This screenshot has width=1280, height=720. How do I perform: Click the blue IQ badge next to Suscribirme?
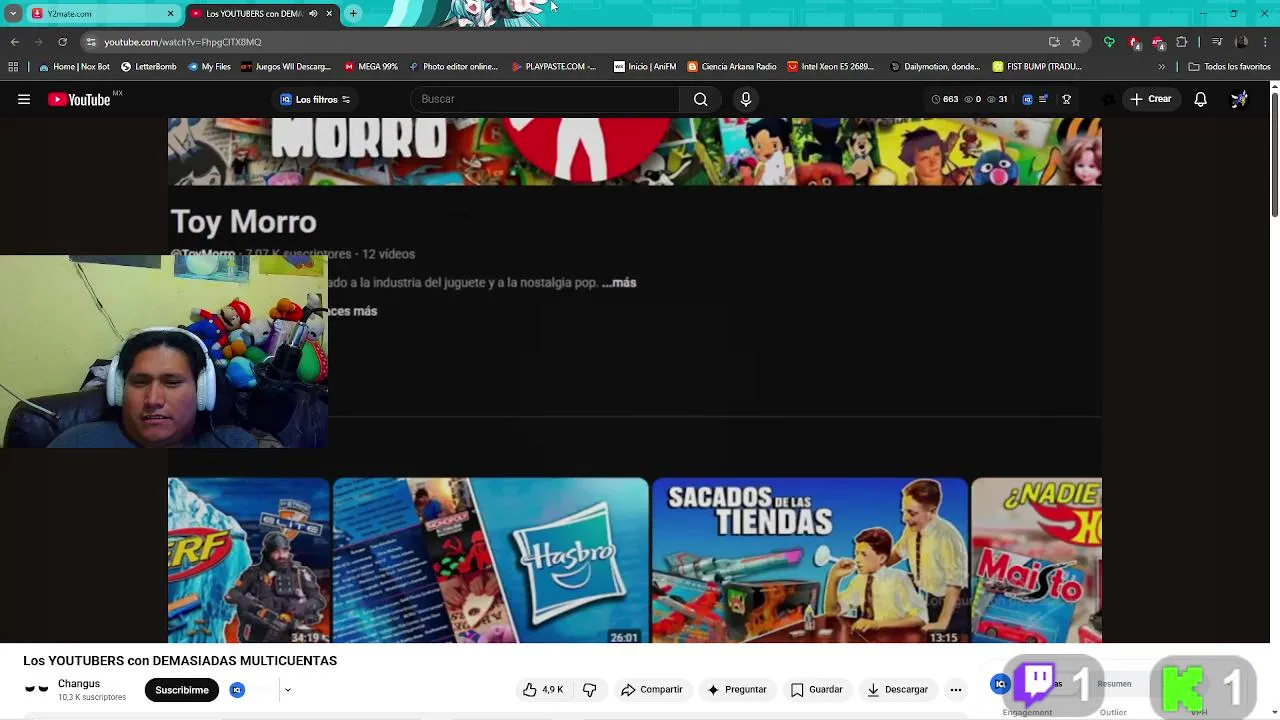[237, 690]
